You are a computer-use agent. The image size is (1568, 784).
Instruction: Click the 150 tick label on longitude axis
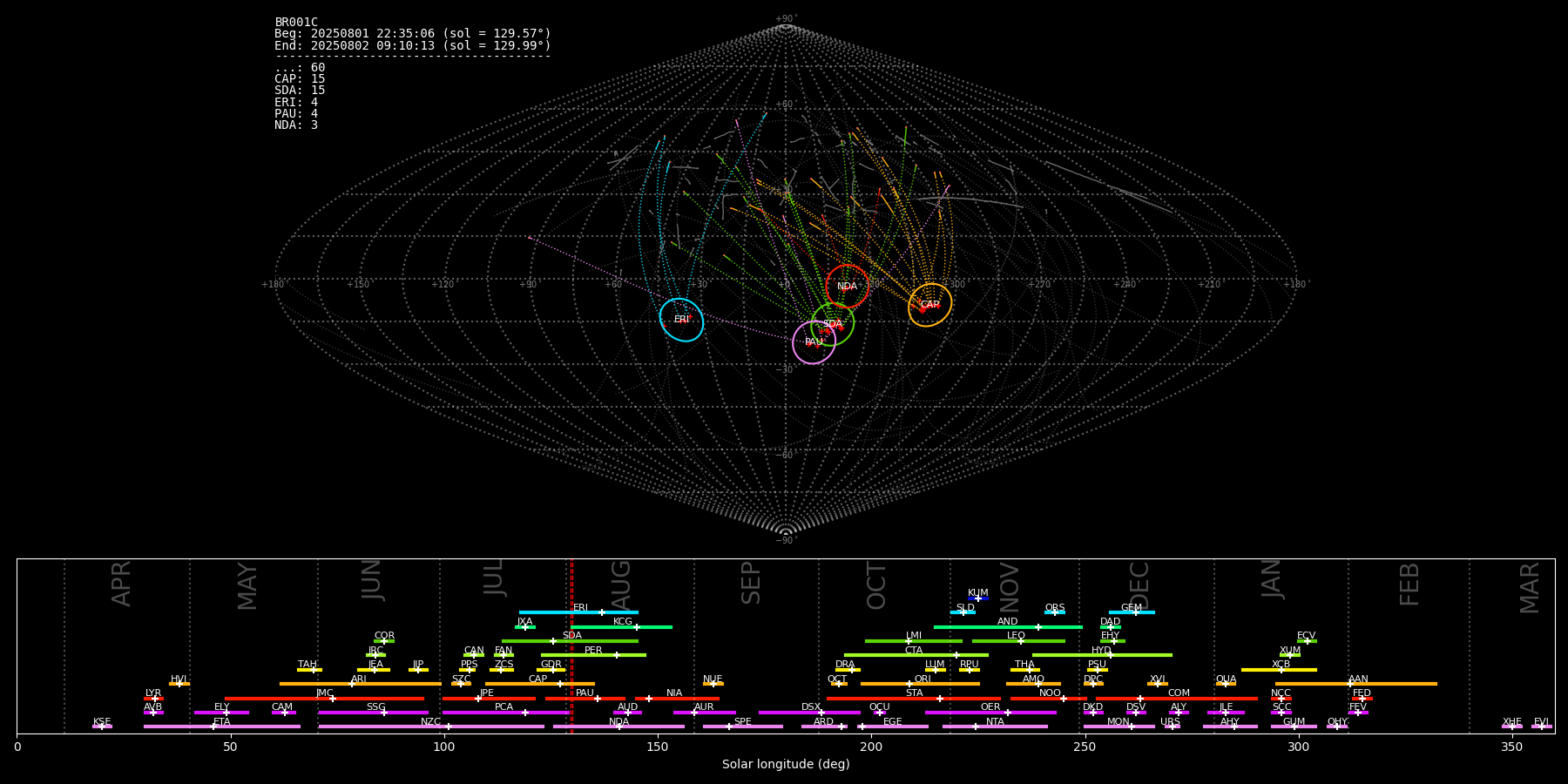658,747
